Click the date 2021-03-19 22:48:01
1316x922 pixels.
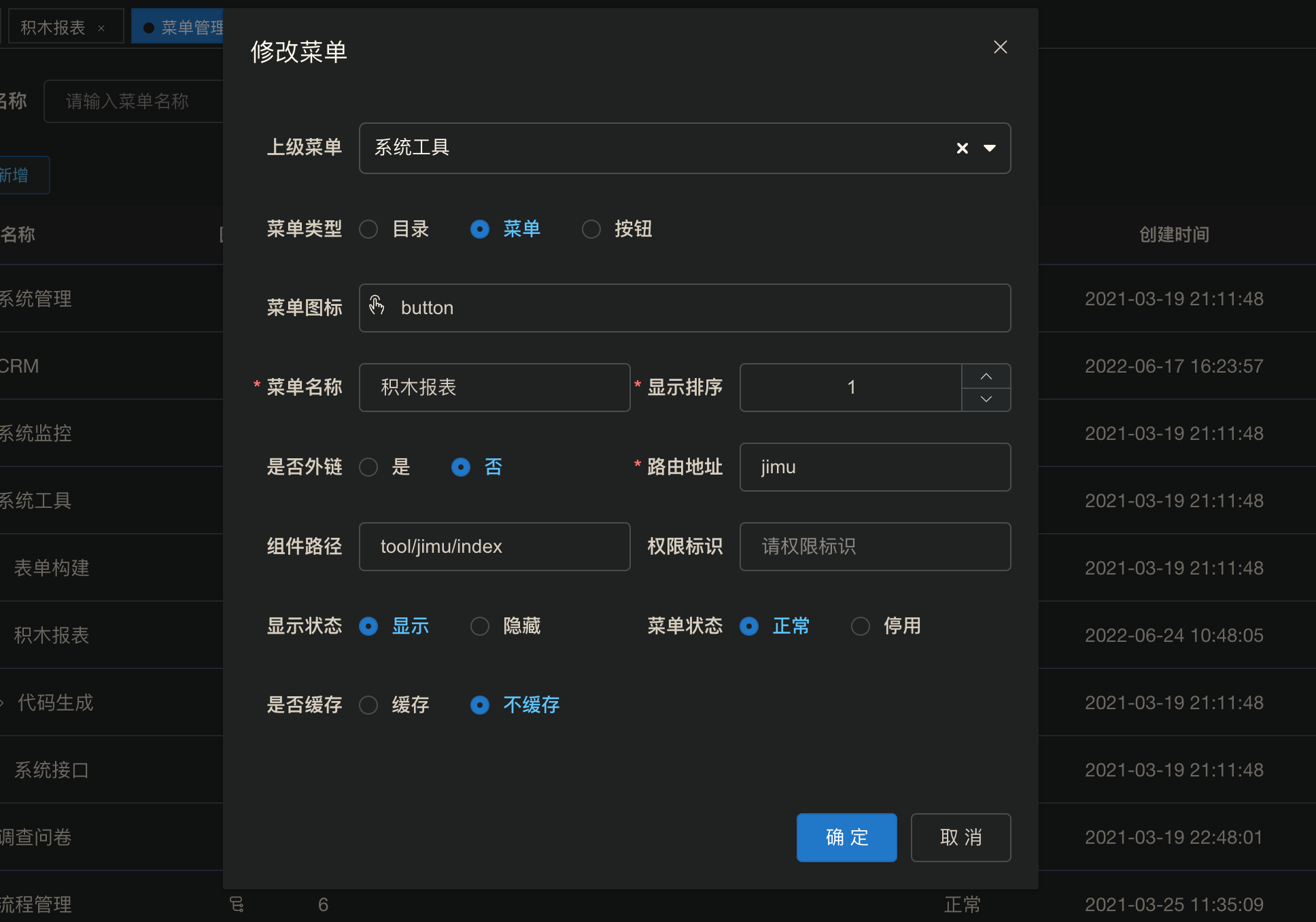tap(1174, 837)
